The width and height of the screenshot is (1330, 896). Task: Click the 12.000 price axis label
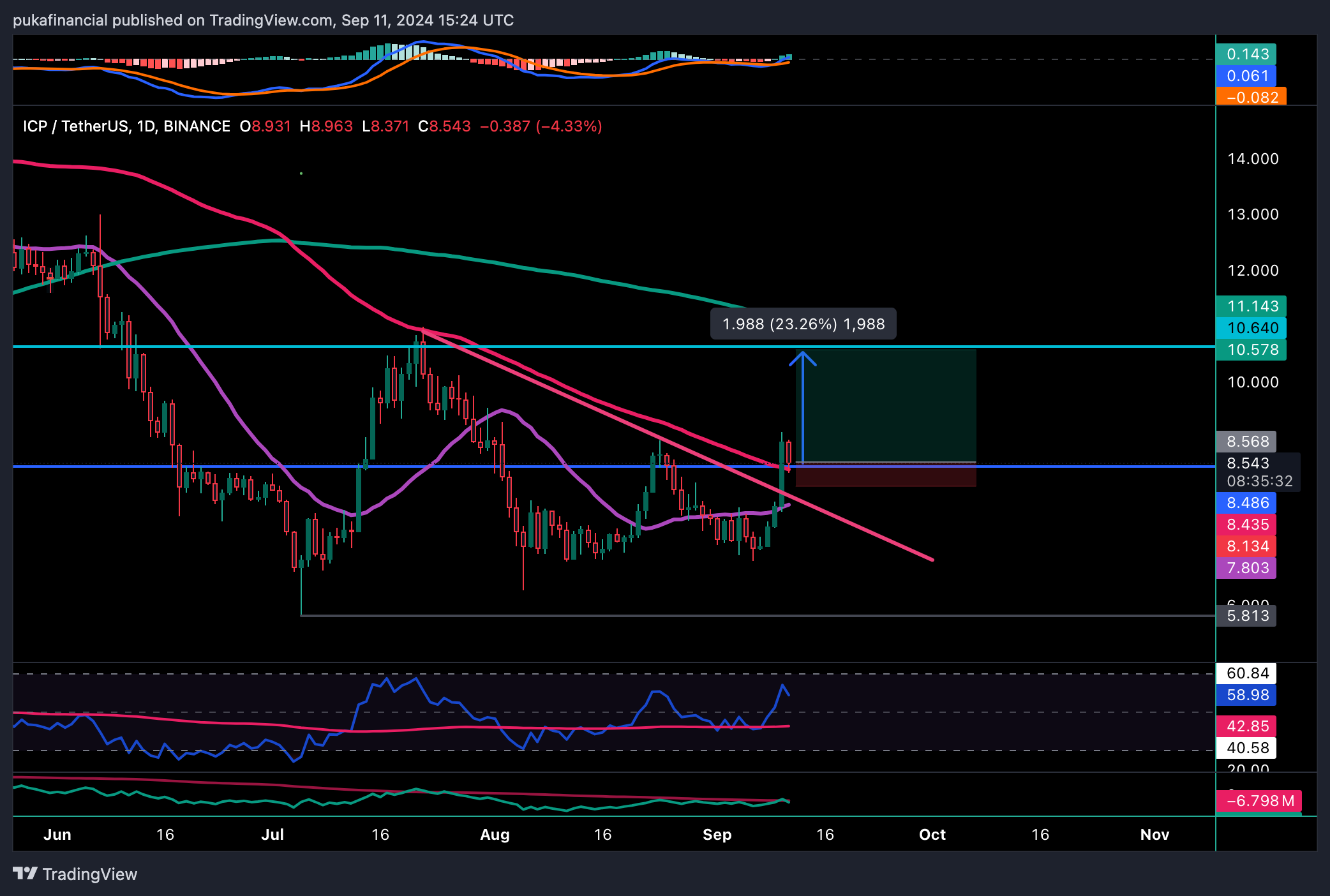coord(1253,271)
